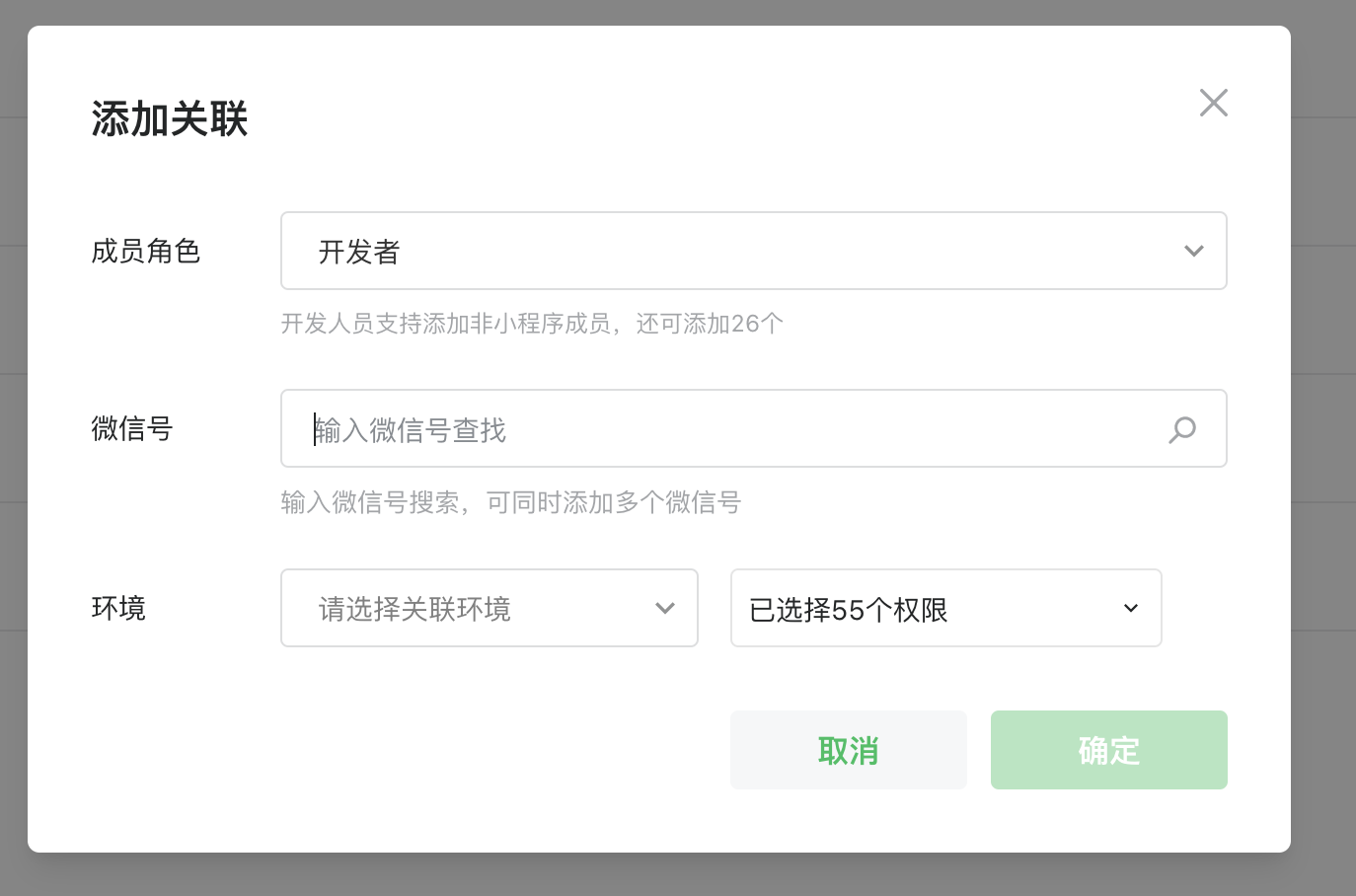
Task: Close the 添加关联 dialog with the X icon
Action: (x=1213, y=103)
